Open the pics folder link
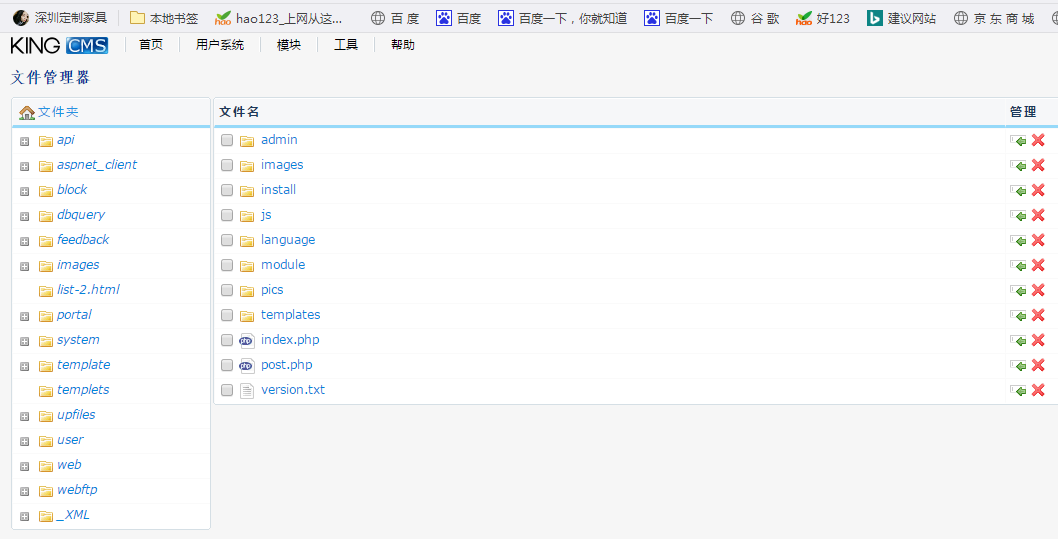This screenshot has height=539, width=1058. coord(272,290)
